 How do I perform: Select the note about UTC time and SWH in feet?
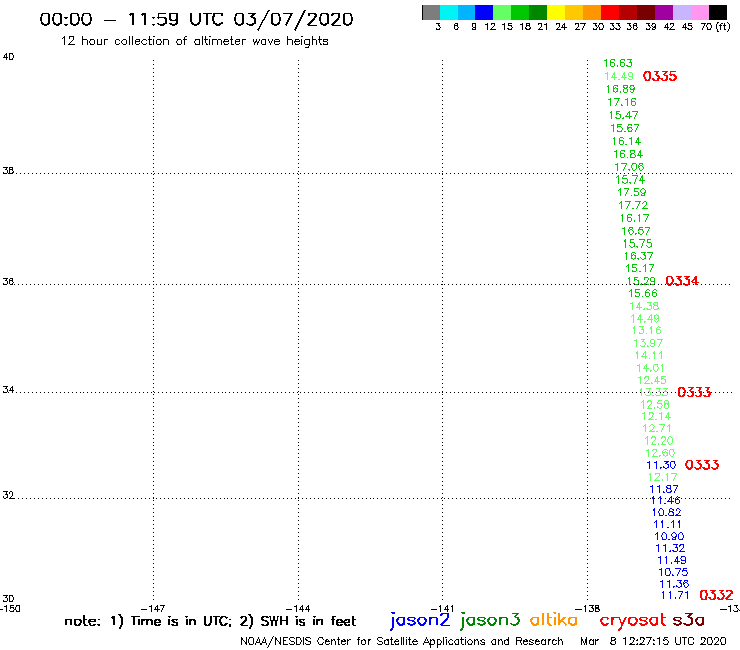210,621
